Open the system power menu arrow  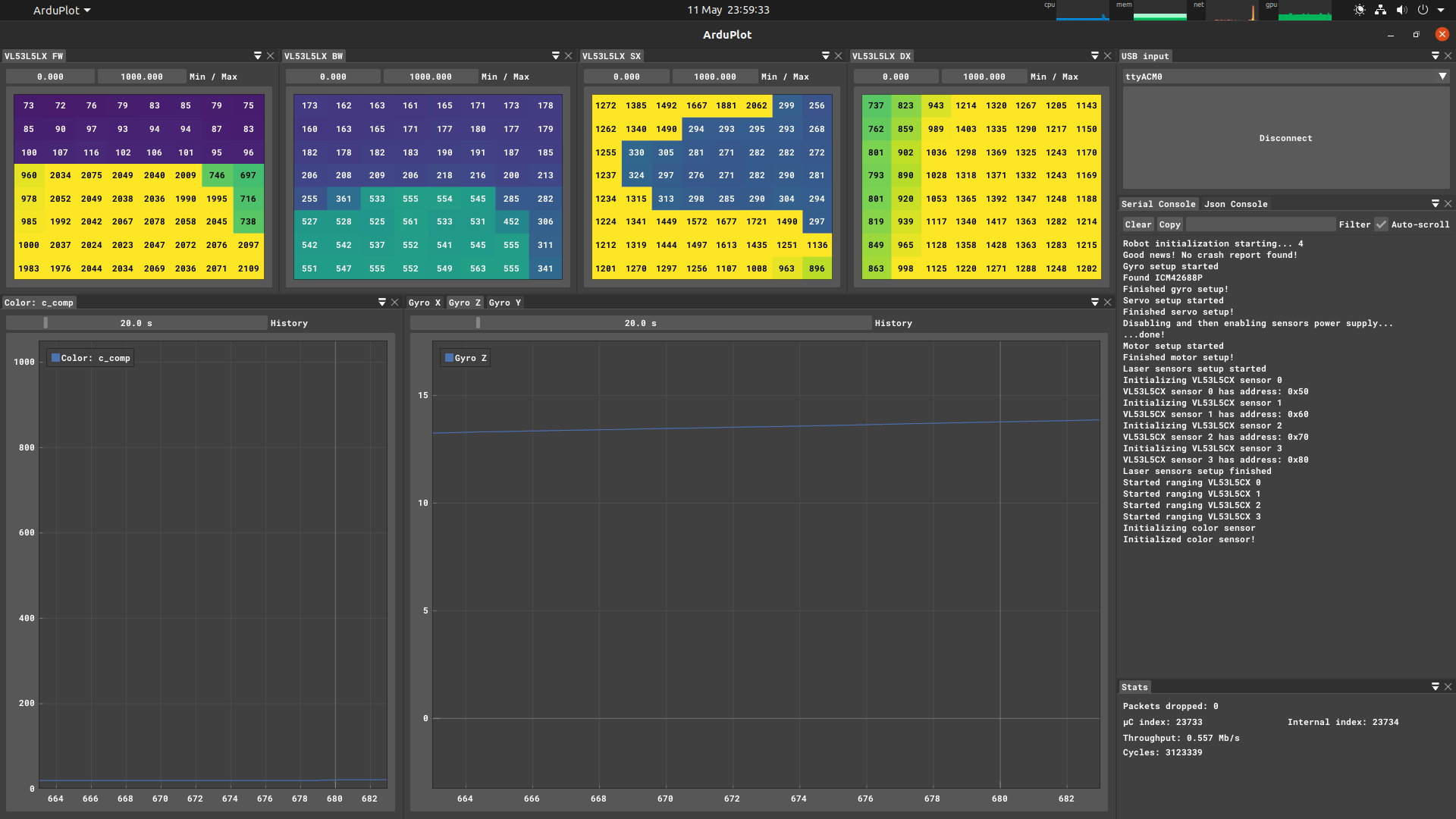click(x=1441, y=11)
